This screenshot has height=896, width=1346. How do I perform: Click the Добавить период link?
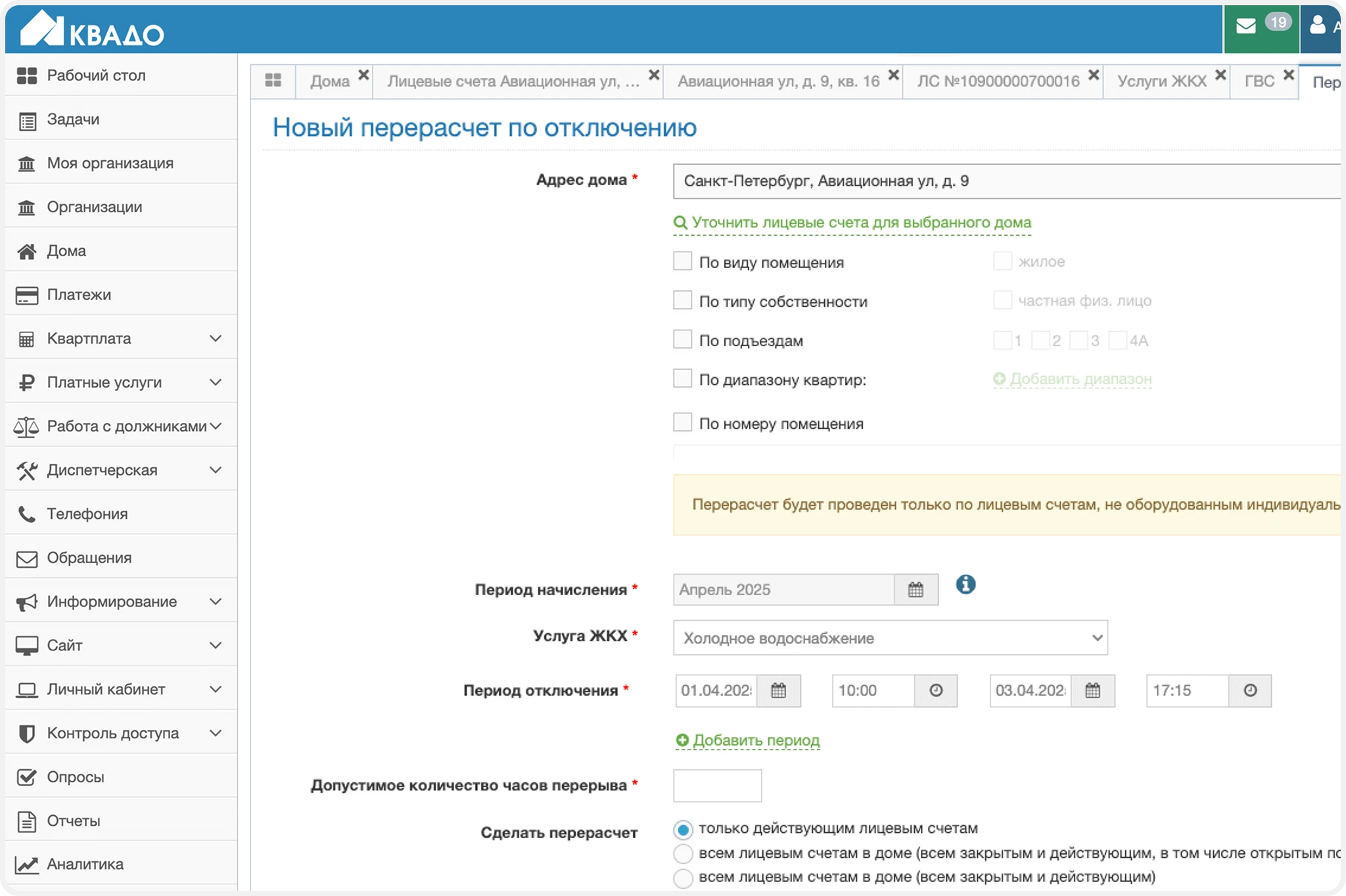click(x=756, y=740)
